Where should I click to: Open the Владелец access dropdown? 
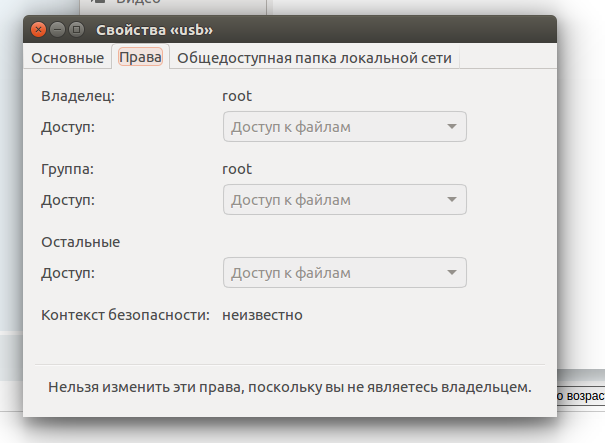tap(344, 127)
